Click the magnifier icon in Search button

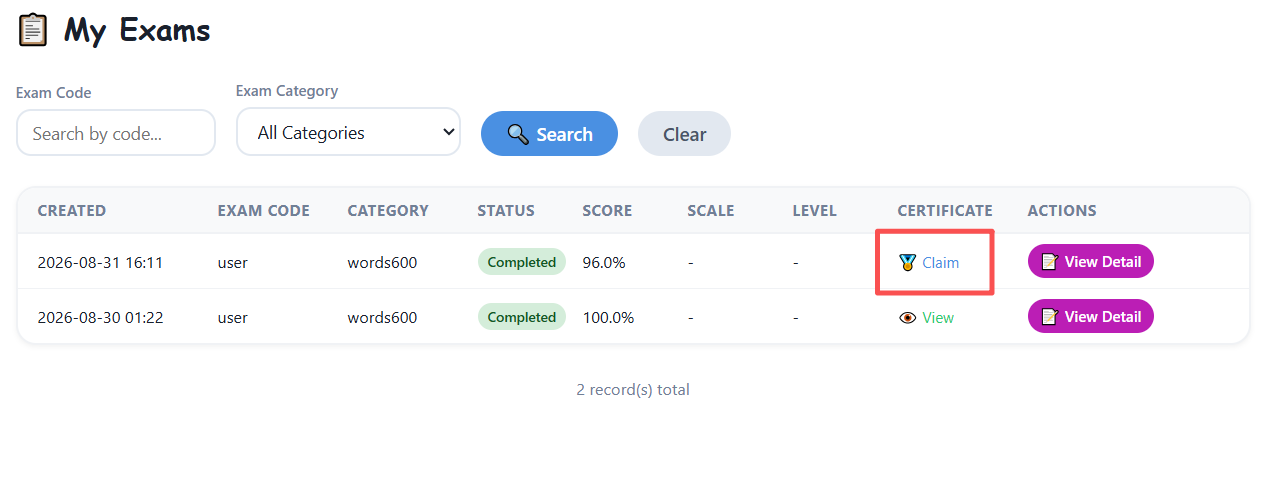point(518,134)
